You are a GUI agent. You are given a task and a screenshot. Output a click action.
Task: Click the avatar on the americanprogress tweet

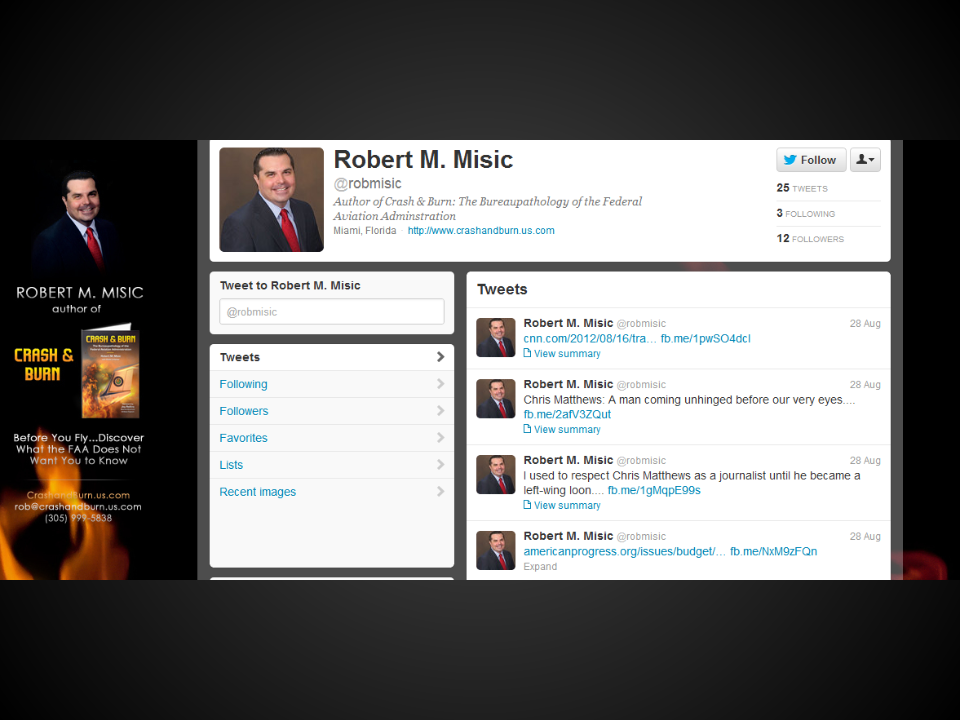pyautogui.click(x=496, y=550)
